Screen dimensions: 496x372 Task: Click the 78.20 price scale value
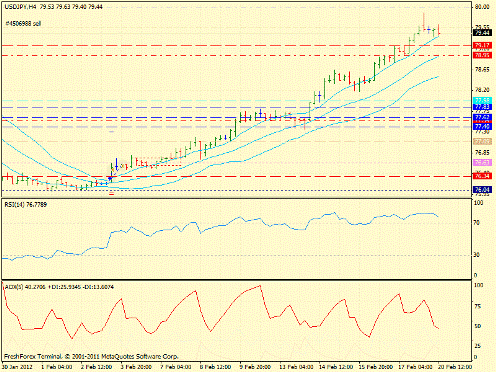pyautogui.click(x=482, y=90)
